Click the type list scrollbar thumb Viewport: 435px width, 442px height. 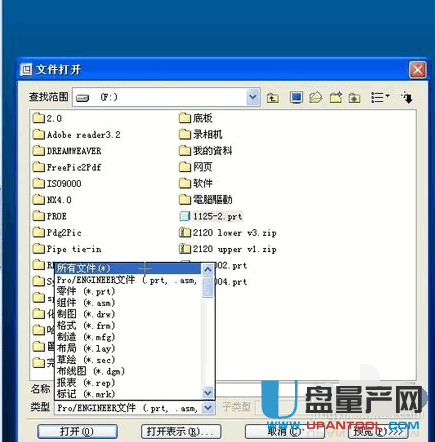point(208,286)
